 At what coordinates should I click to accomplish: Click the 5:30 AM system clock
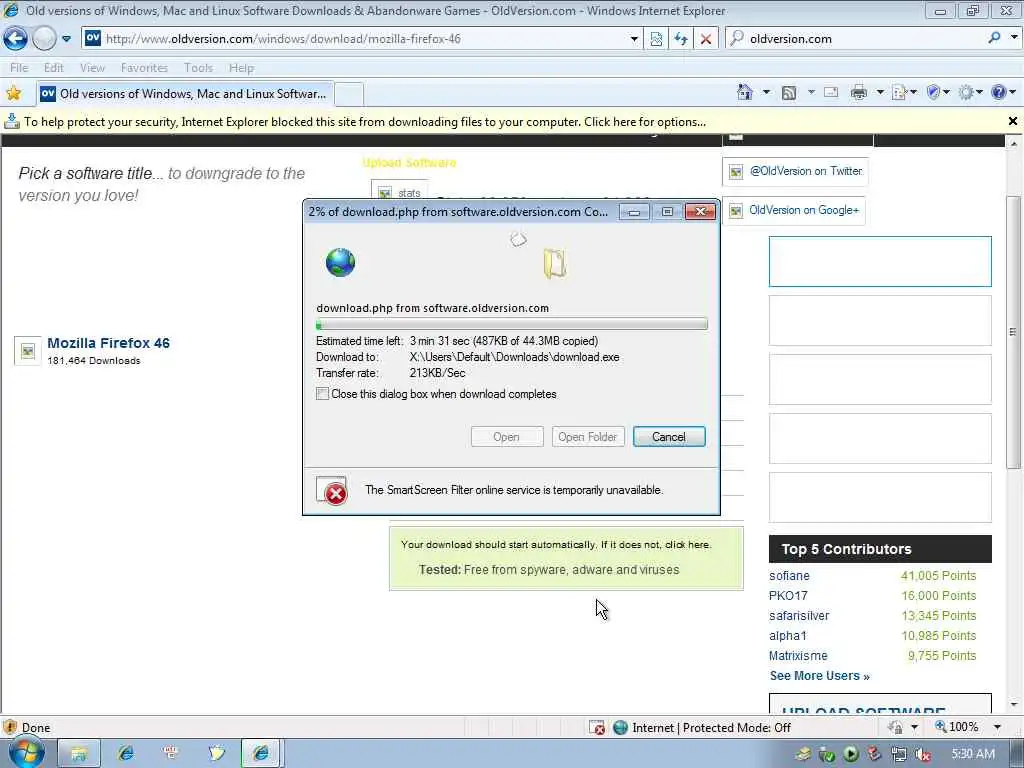coord(973,754)
